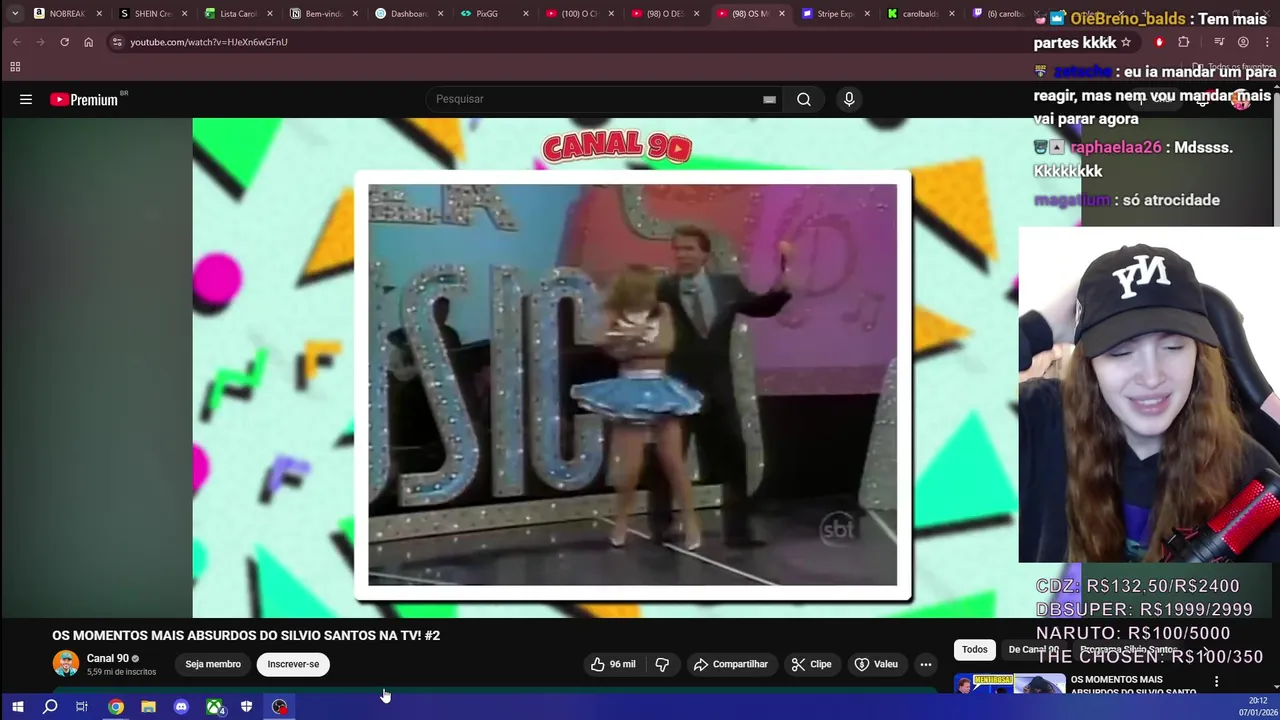The width and height of the screenshot is (1280, 720).
Task: Open File Explorer from the taskbar
Action: [x=148, y=707]
